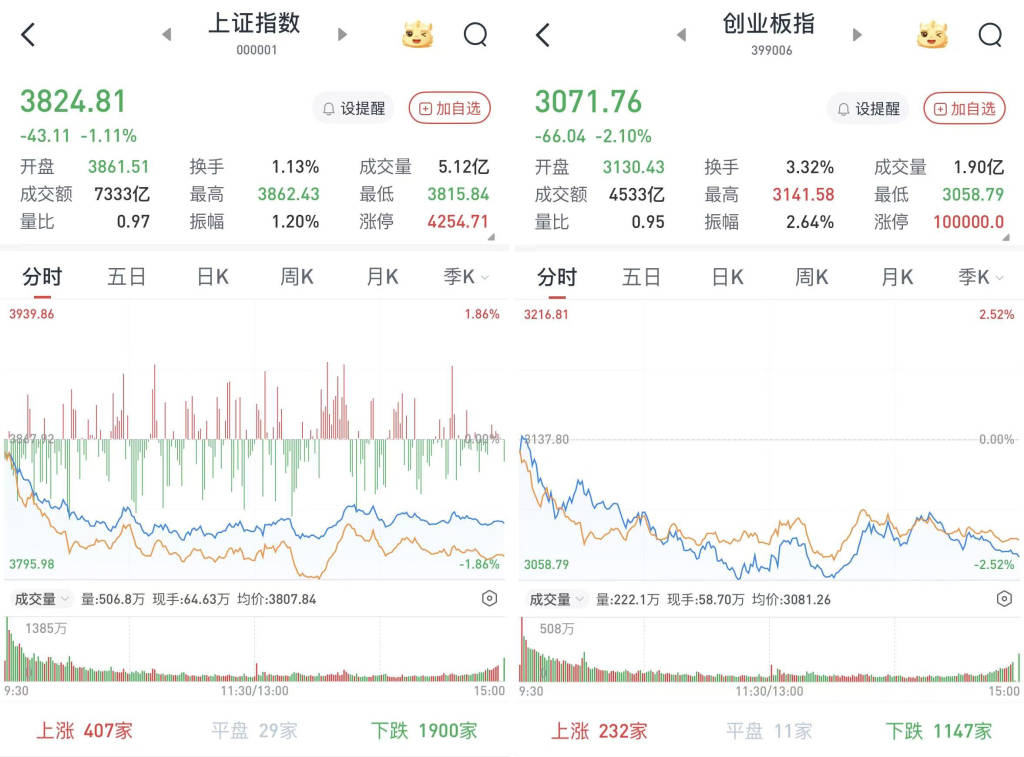
Task: Add 上证指数 to watchlist with 加自选
Action: tap(449, 108)
